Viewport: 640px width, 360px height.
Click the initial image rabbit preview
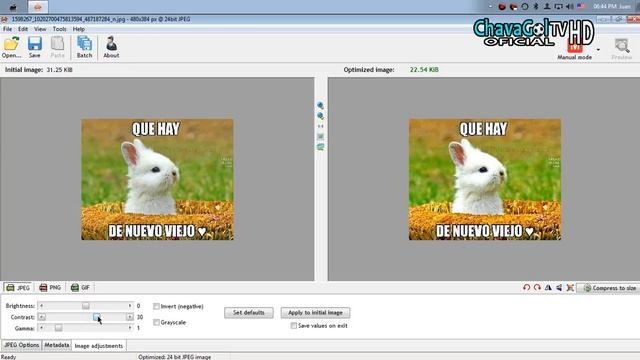157,179
